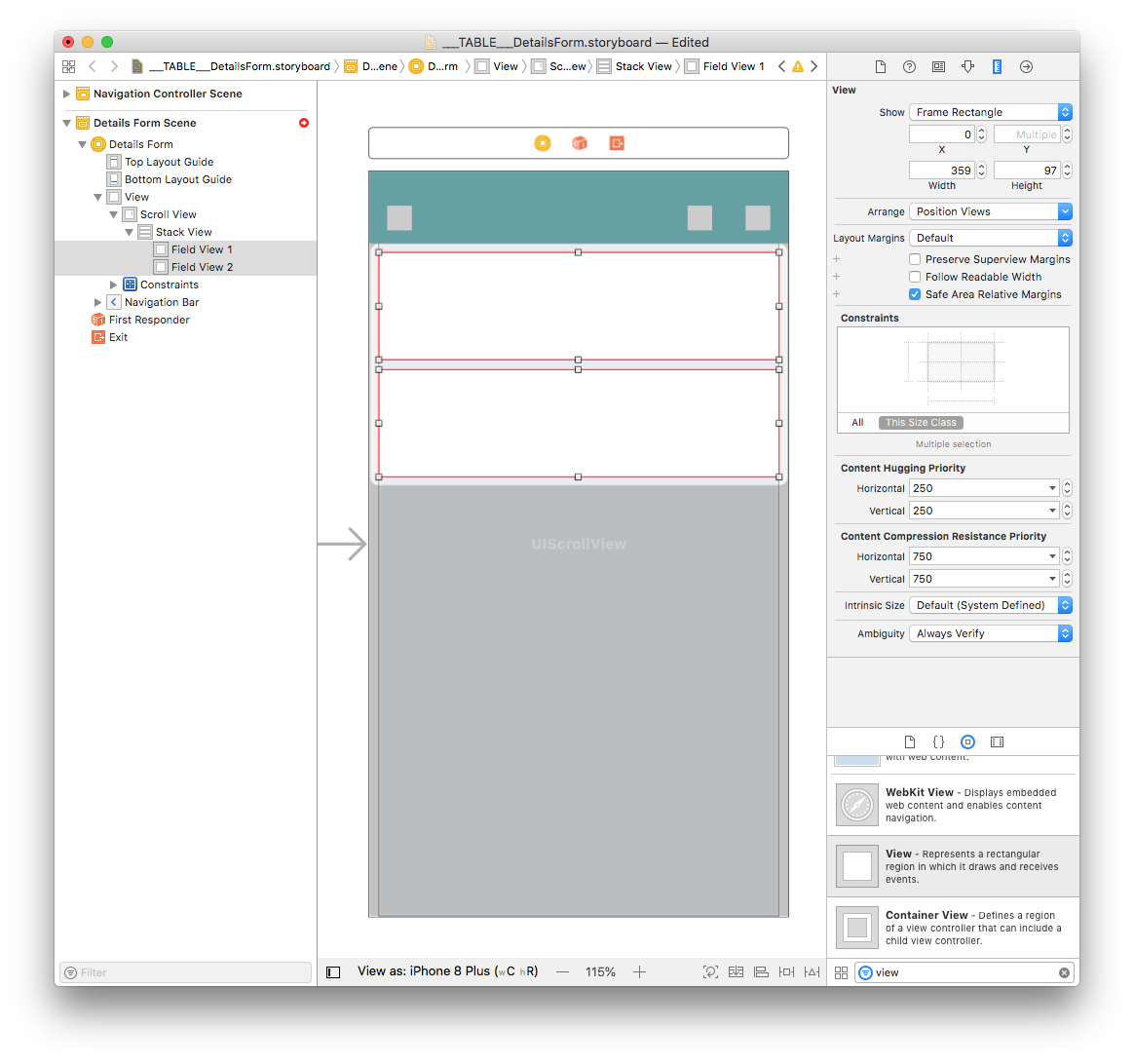The width and height of the screenshot is (1134, 1064).
Task: Select the view controller icon in scene dock
Action: (x=543, y=143)
